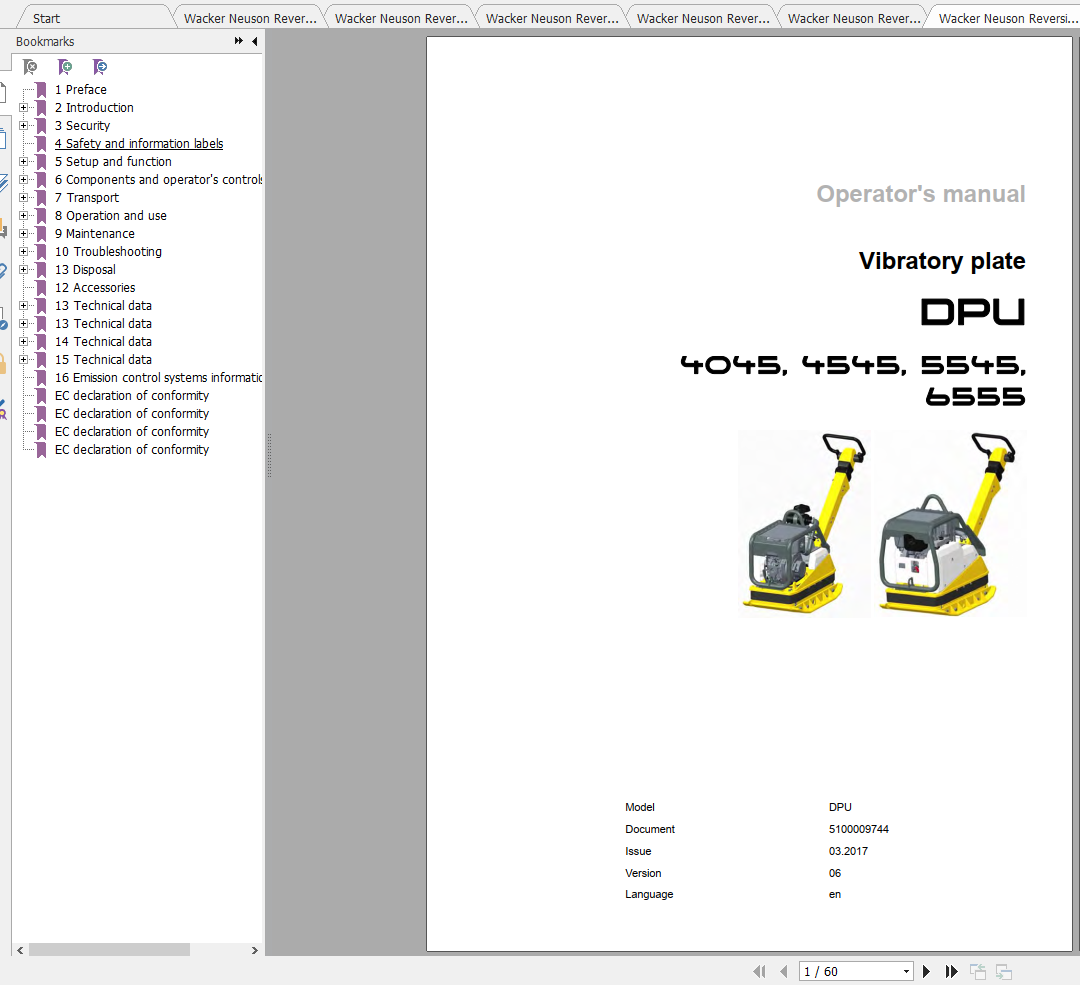
Task: Go to the next page
Action: pos(926,971)
